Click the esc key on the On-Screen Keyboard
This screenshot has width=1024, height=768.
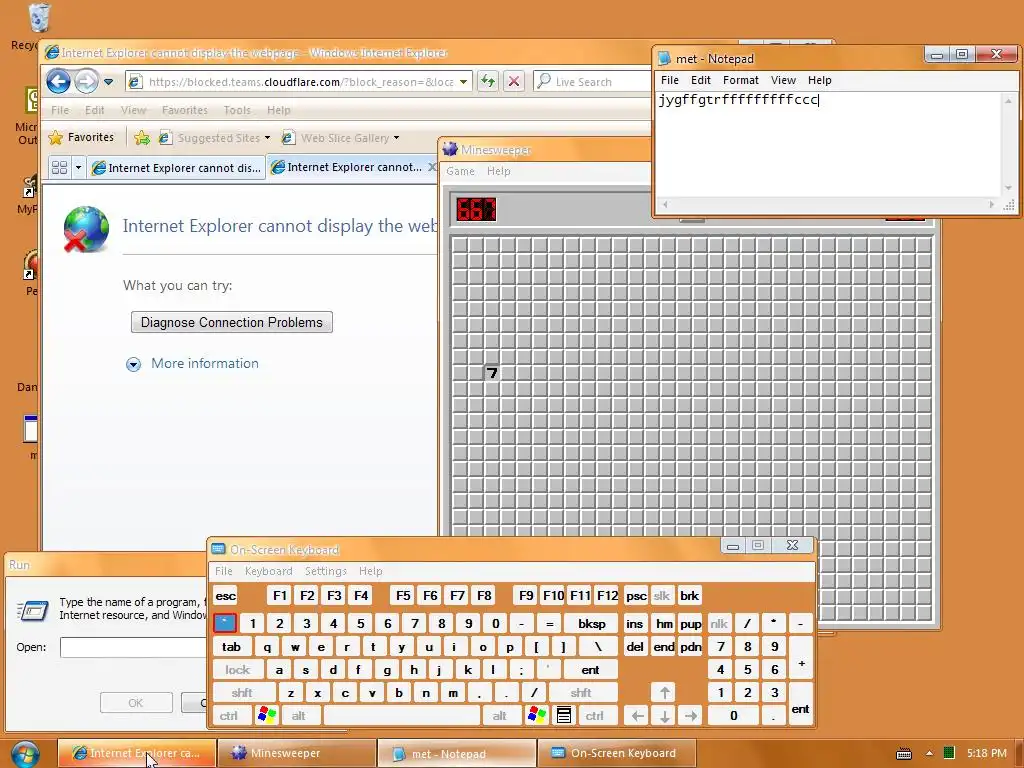tap(226, 596)
